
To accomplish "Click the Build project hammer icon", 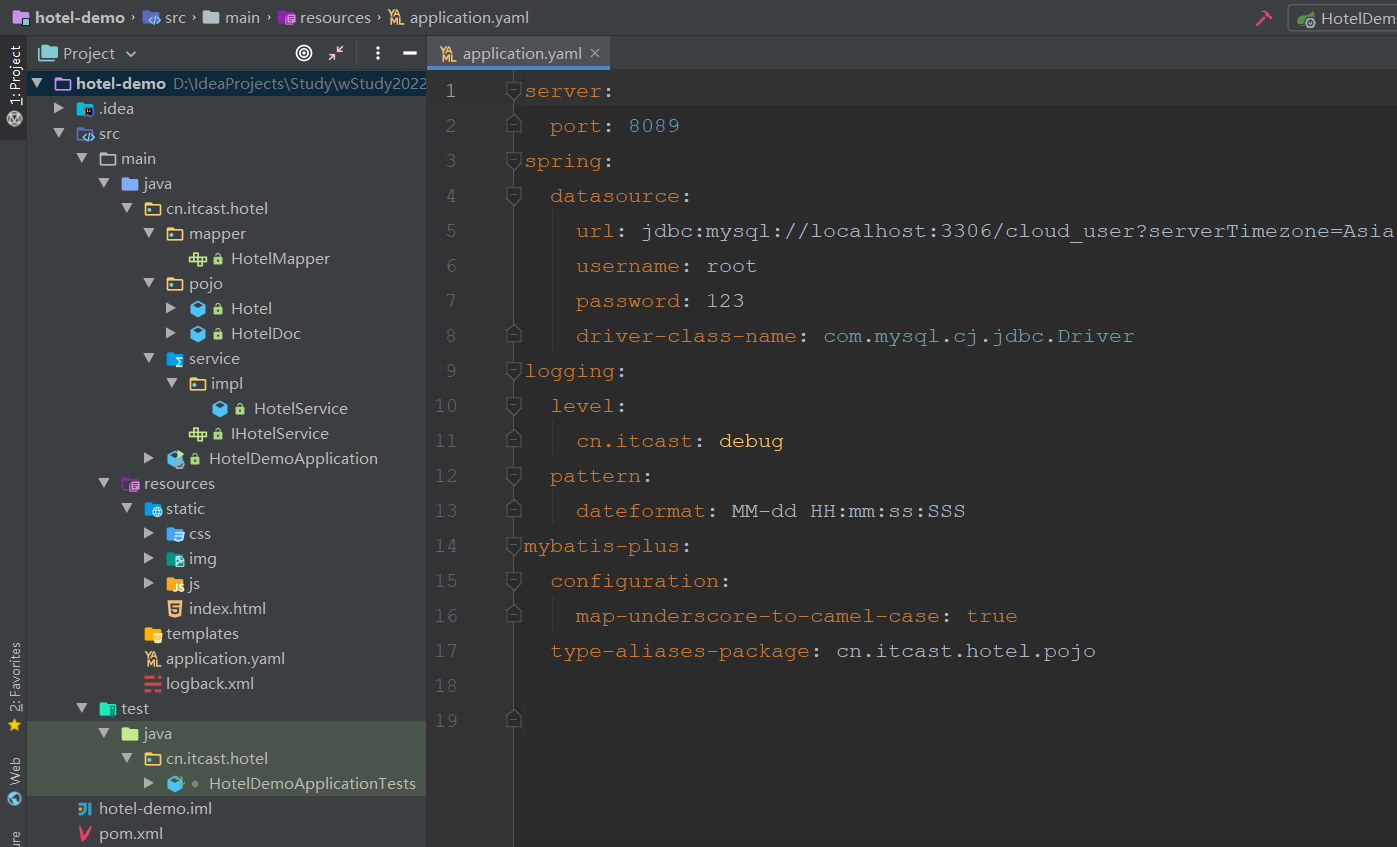I will (x=1264, y=18).
